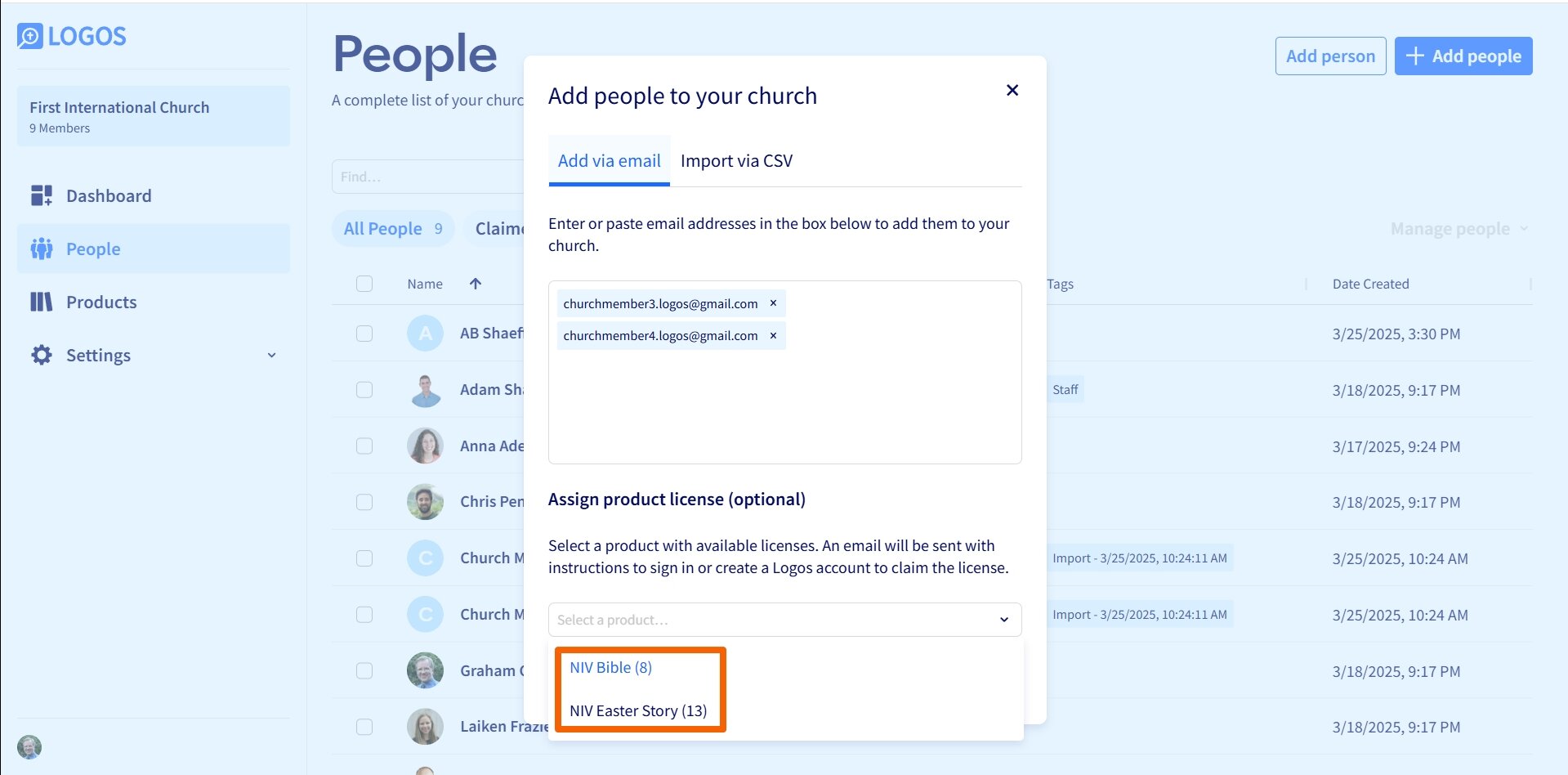The image size is (1568, 775).
Task: Click the Settings gear icon
Action: [x=42, y=355]
